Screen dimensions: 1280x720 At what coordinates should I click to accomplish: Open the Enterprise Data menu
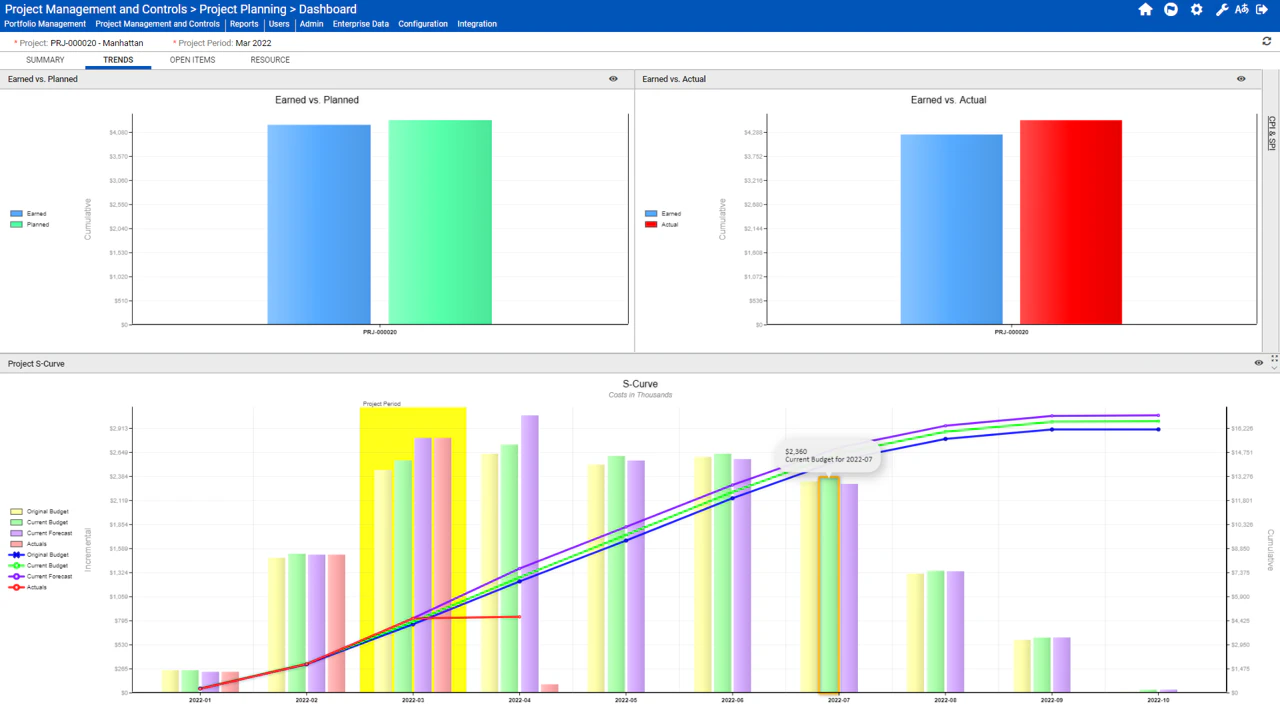coord(360,24)
